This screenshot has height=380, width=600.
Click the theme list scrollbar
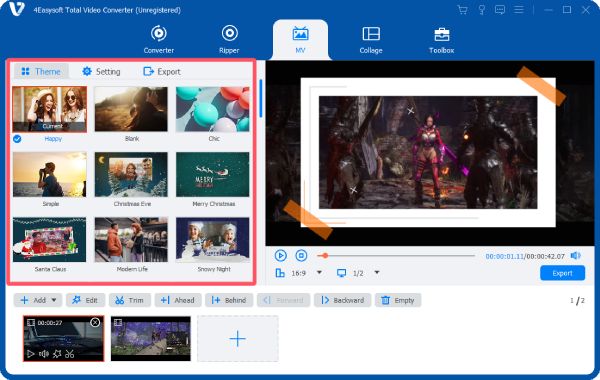click(261, 98)
